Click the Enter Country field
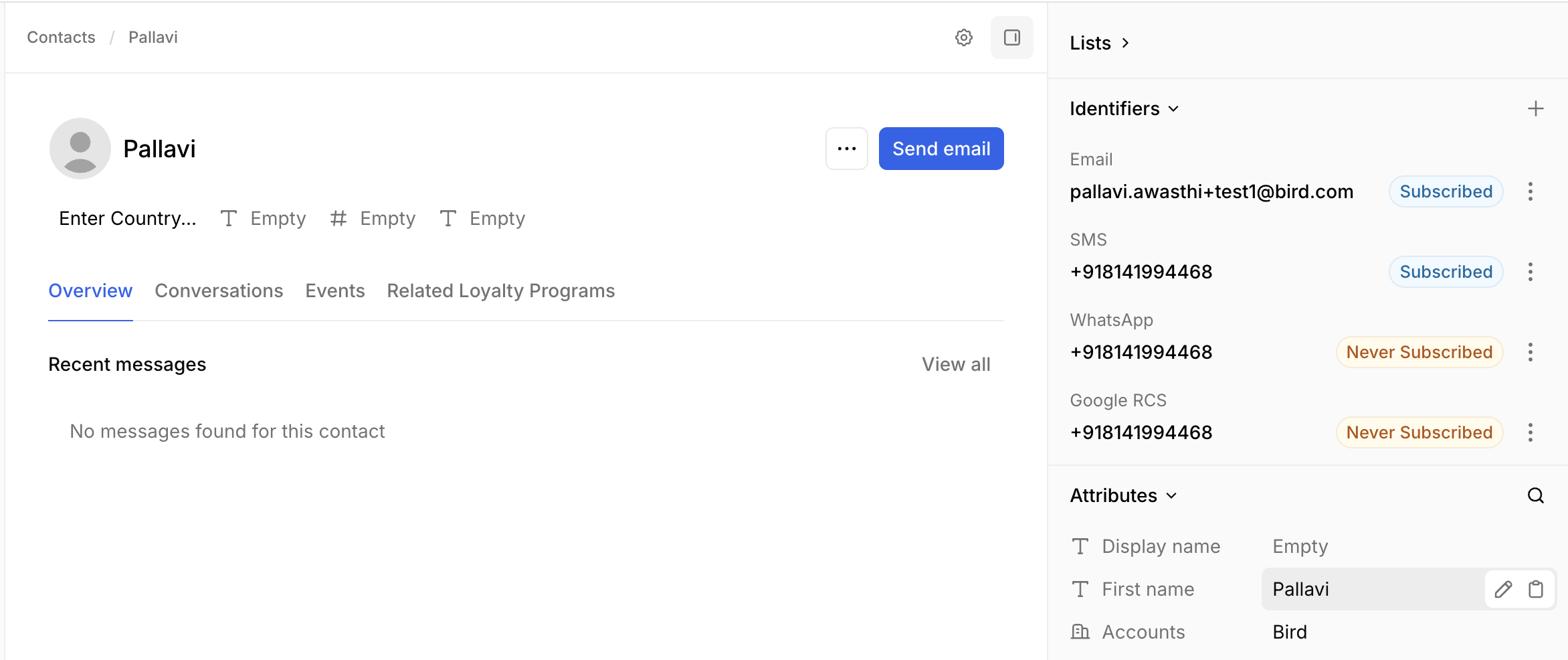The image size is (1568, 660). (127, 218)
